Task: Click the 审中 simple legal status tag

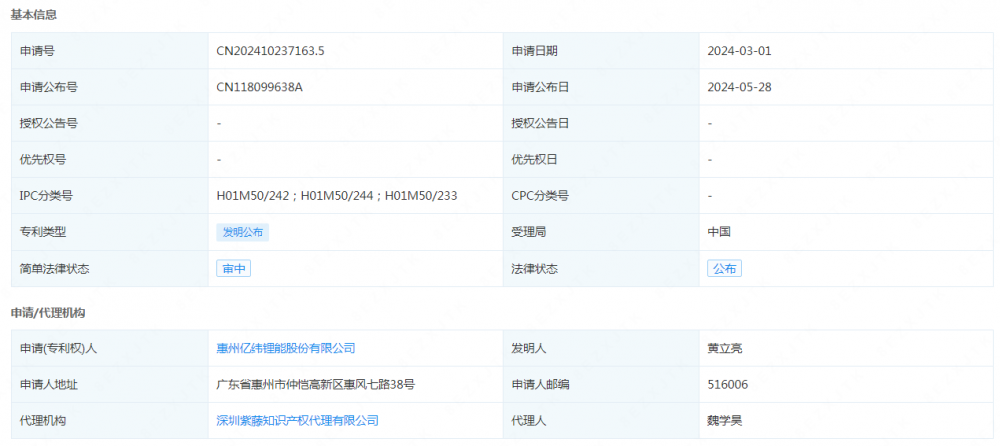Action: 234,269
